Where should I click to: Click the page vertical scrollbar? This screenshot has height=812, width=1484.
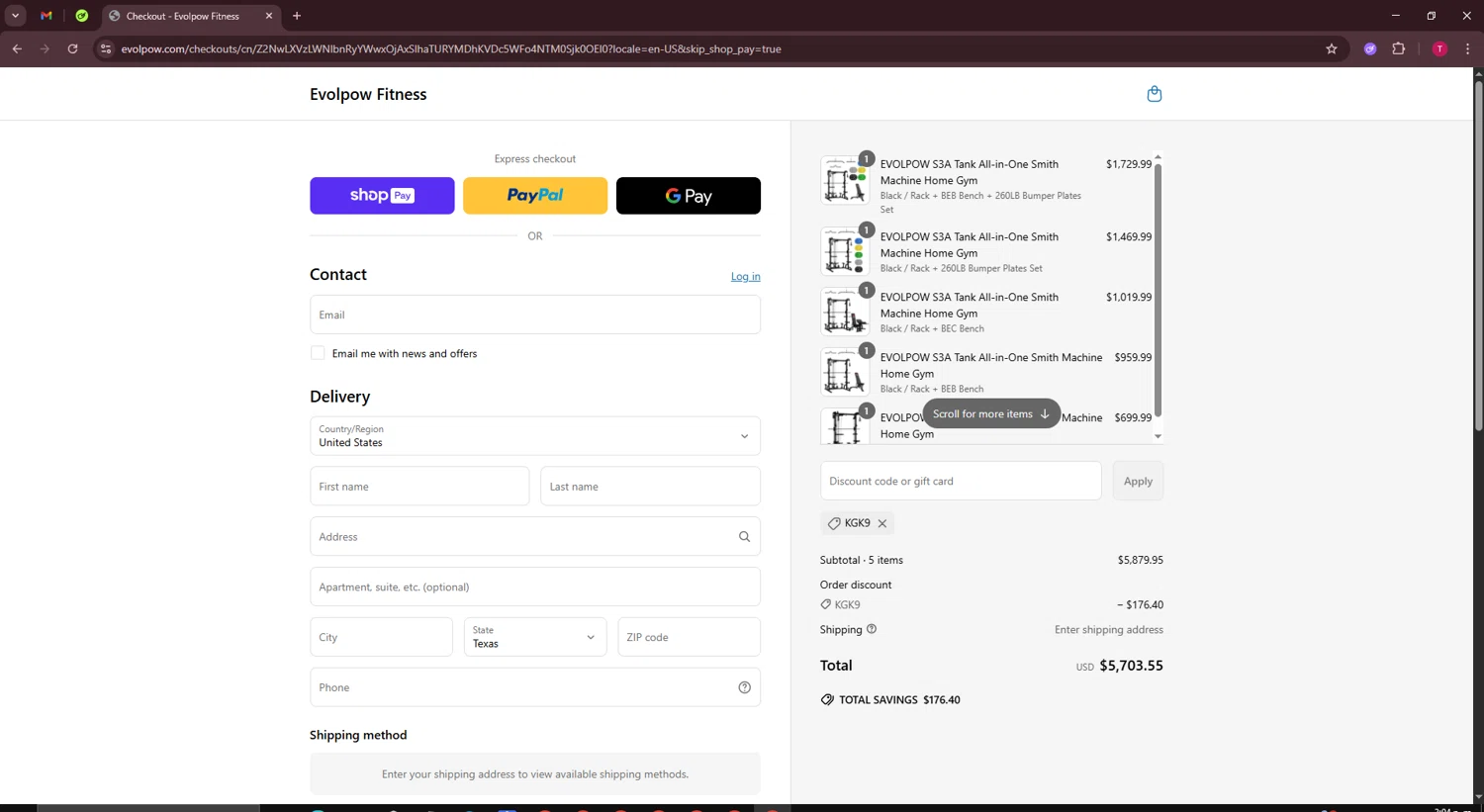tap(1478, 257)
